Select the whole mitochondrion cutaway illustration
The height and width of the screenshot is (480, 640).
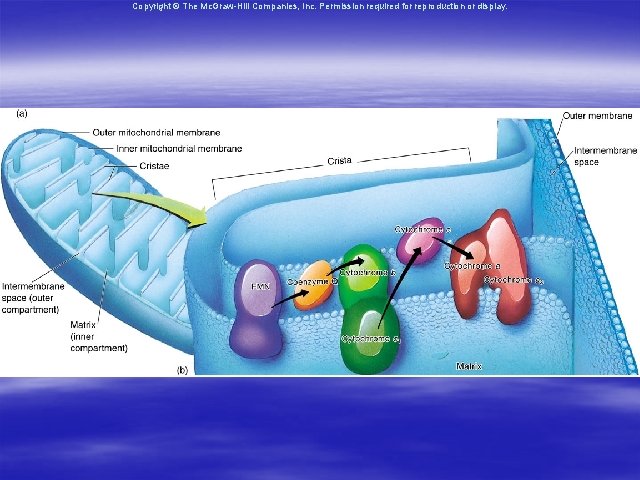tap(96, 241)
